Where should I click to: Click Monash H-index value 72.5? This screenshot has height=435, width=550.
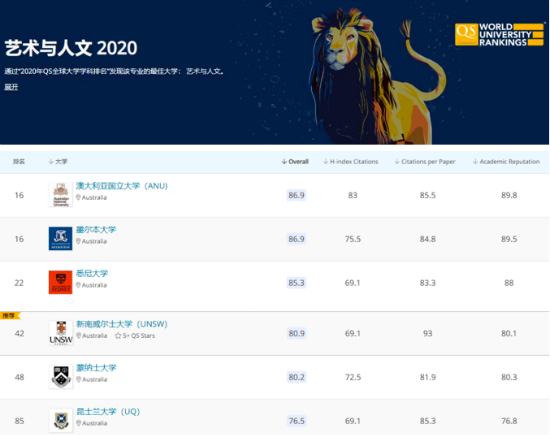[x=353, y=377]
